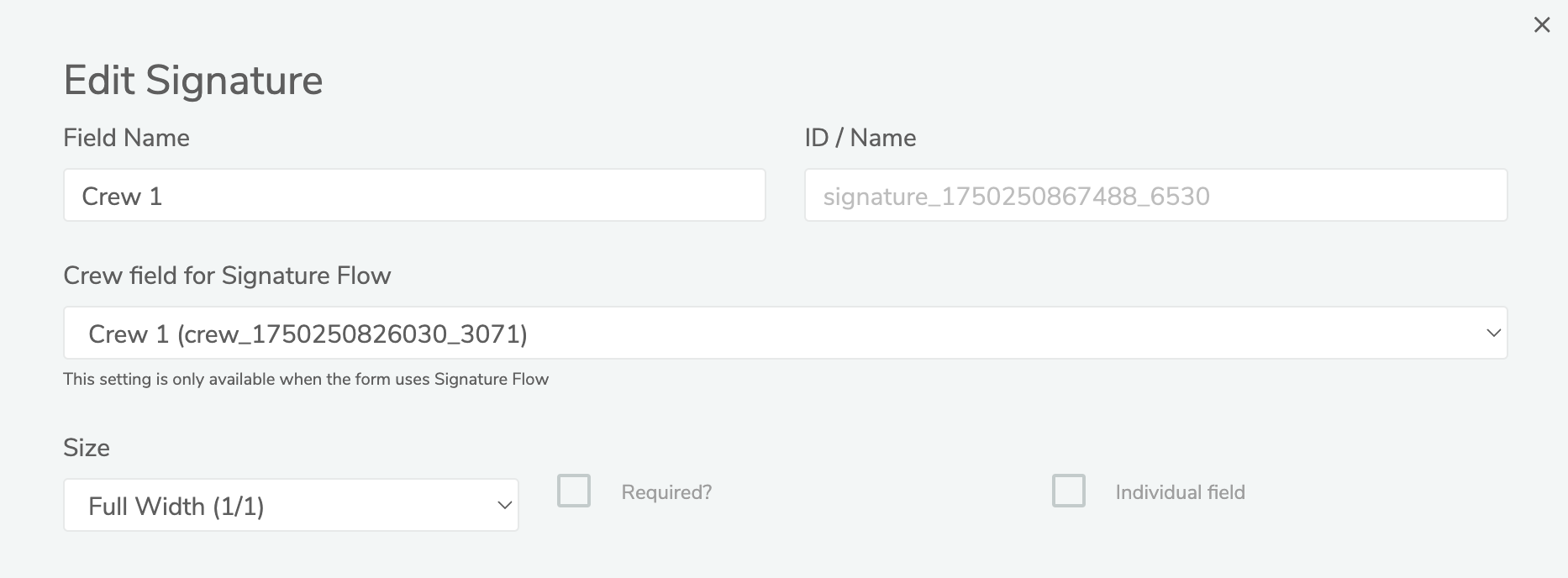1568x578 pixels.
Task: Select the Crew 1 (crew_1750250826030_3071) option text
Action: [308, 334]
